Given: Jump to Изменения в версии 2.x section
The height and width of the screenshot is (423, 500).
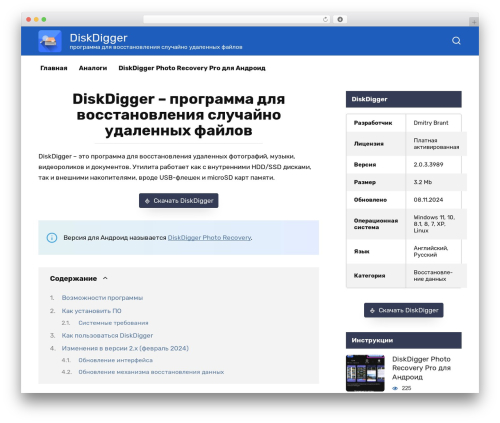Looking at the screenshot, I should click(x=125, y=348).
